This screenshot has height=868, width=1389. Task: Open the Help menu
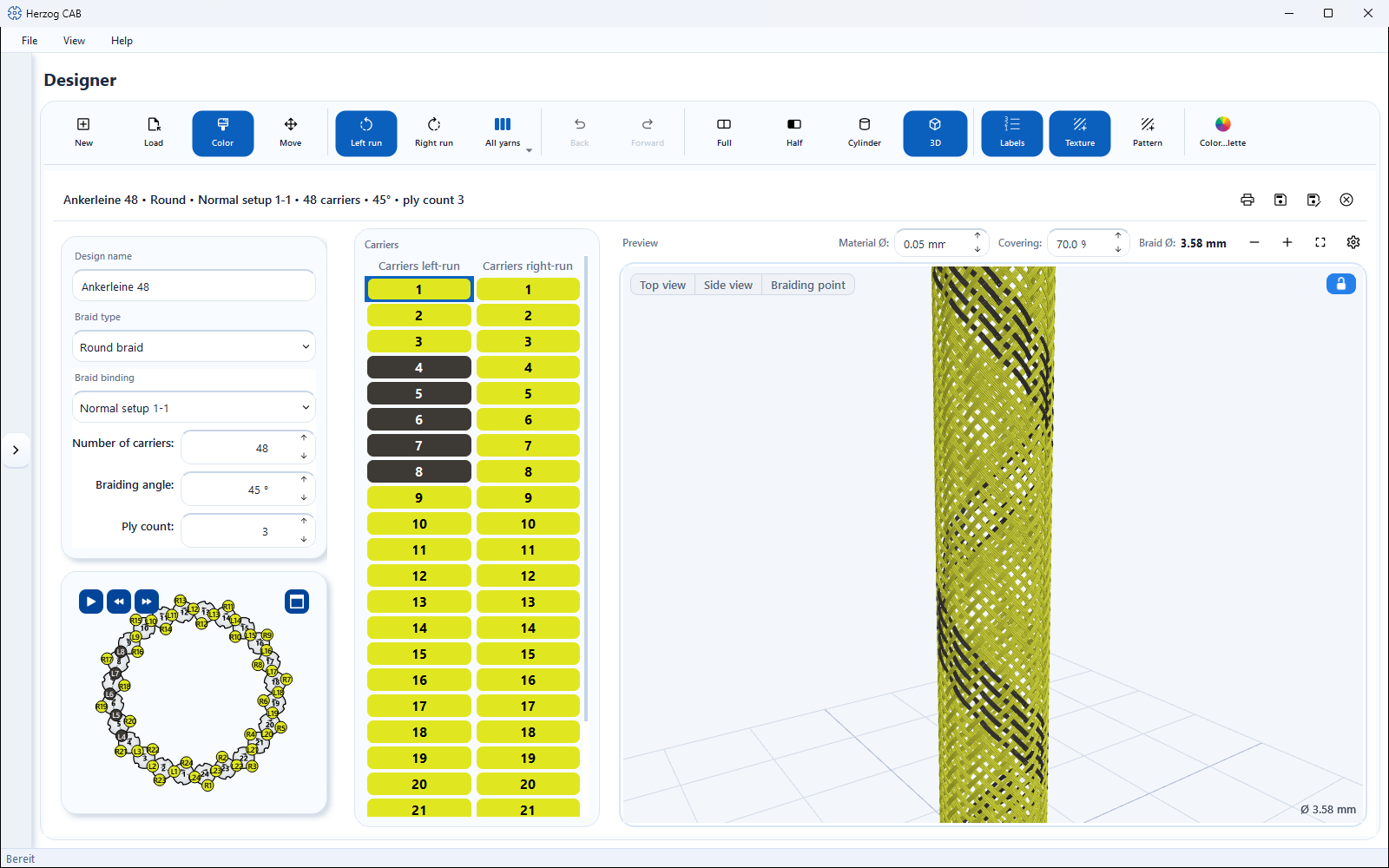click(122, 41)
